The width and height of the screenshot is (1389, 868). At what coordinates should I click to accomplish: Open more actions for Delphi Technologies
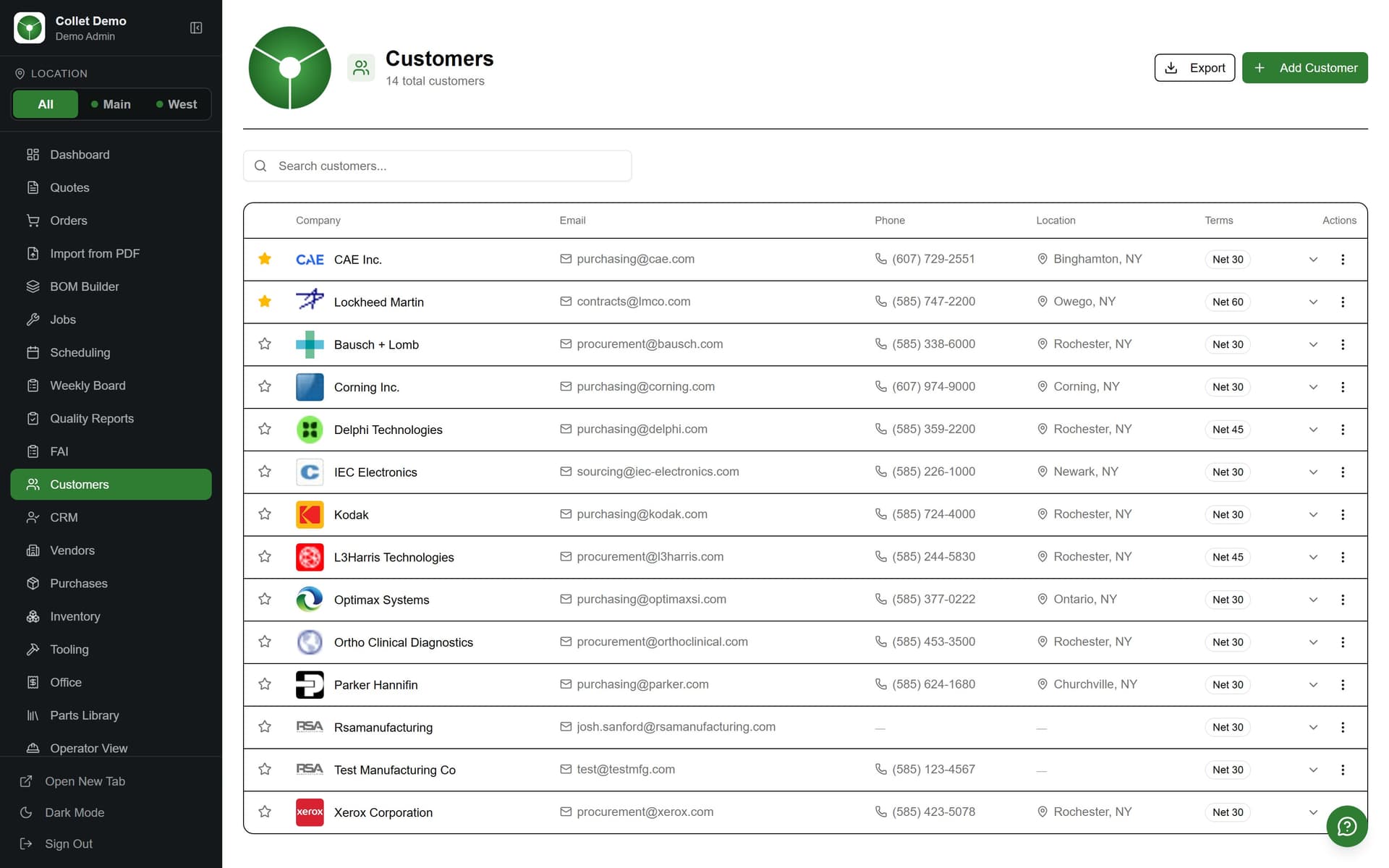pos(1343,430)
